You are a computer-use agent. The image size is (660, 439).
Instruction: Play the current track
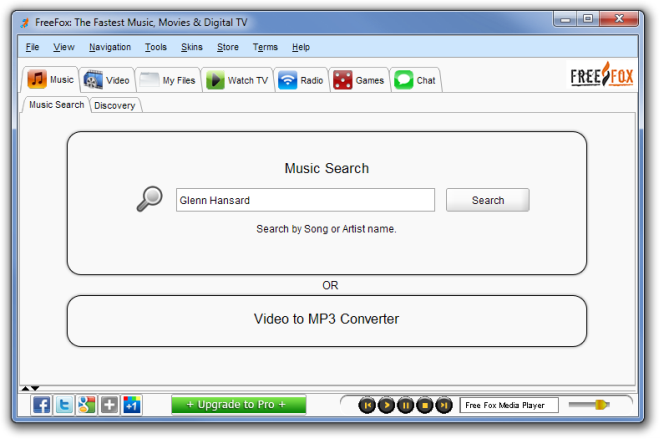[386, 405]
